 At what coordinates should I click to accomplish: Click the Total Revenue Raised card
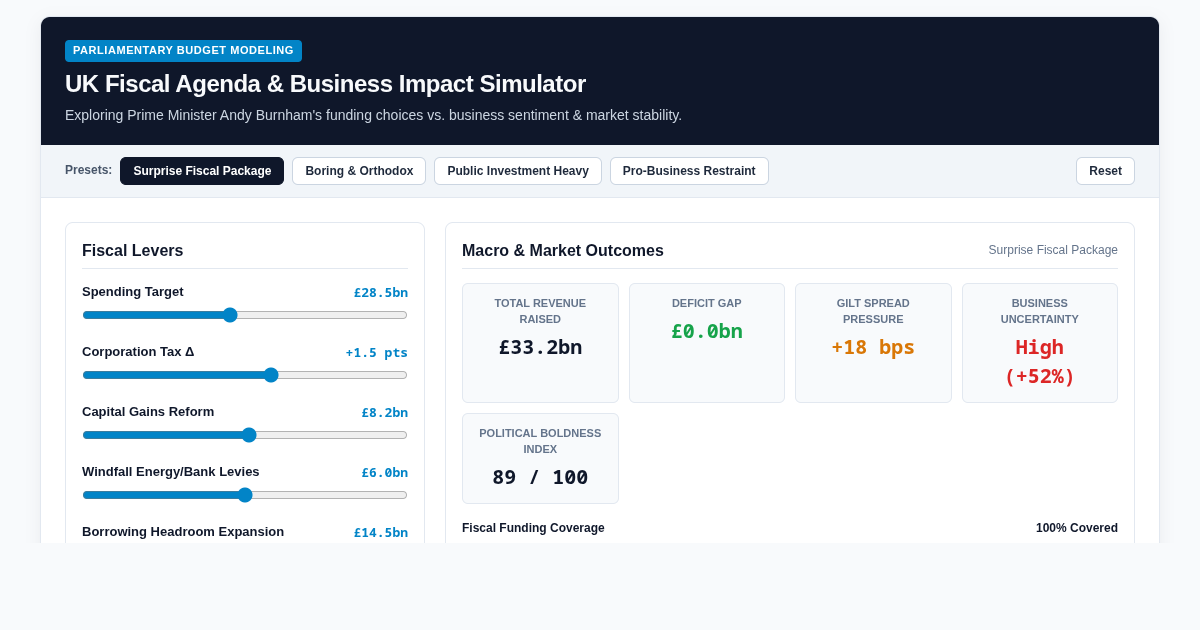[540, 343]
